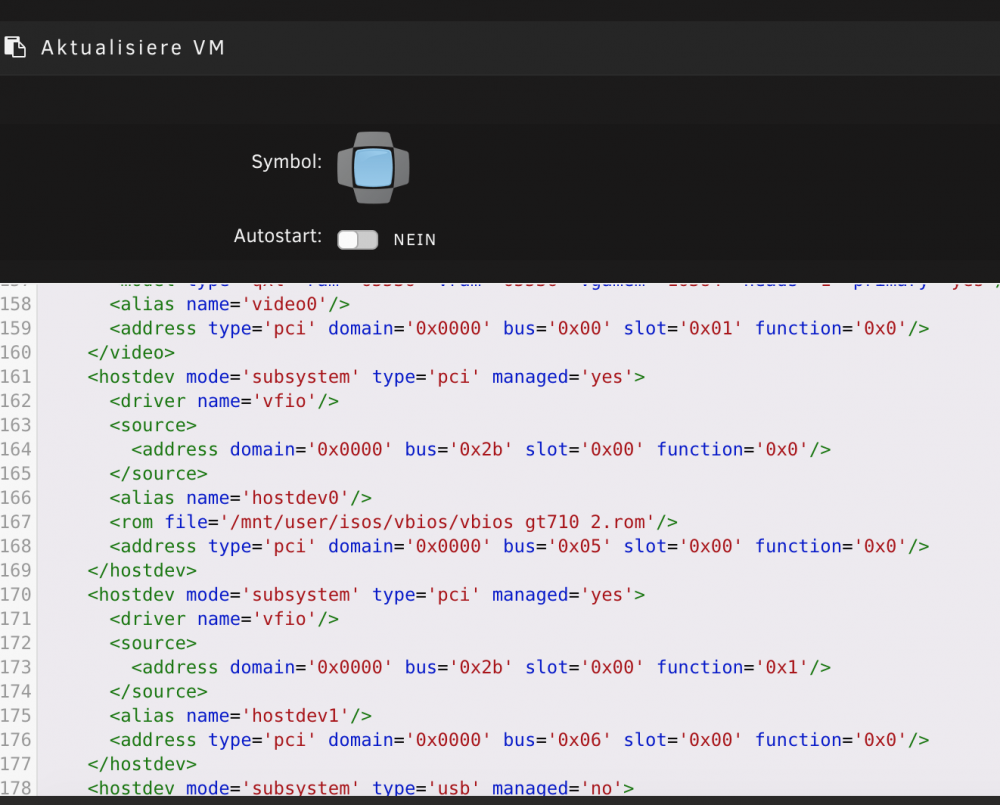Click line number 170 in the gutter
The height and width of the screenshot is (805, 1000).
click(x=16, y=595)
